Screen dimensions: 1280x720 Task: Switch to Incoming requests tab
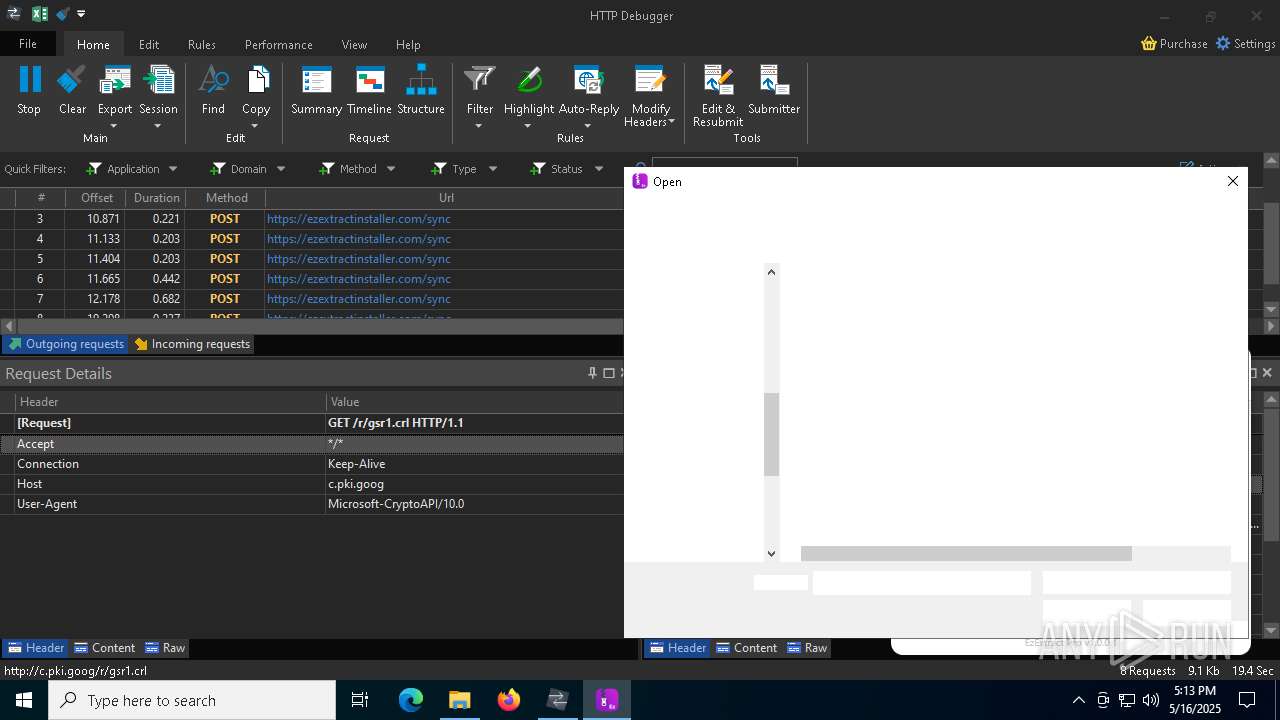pyautogui.click(x=193, y=344)
